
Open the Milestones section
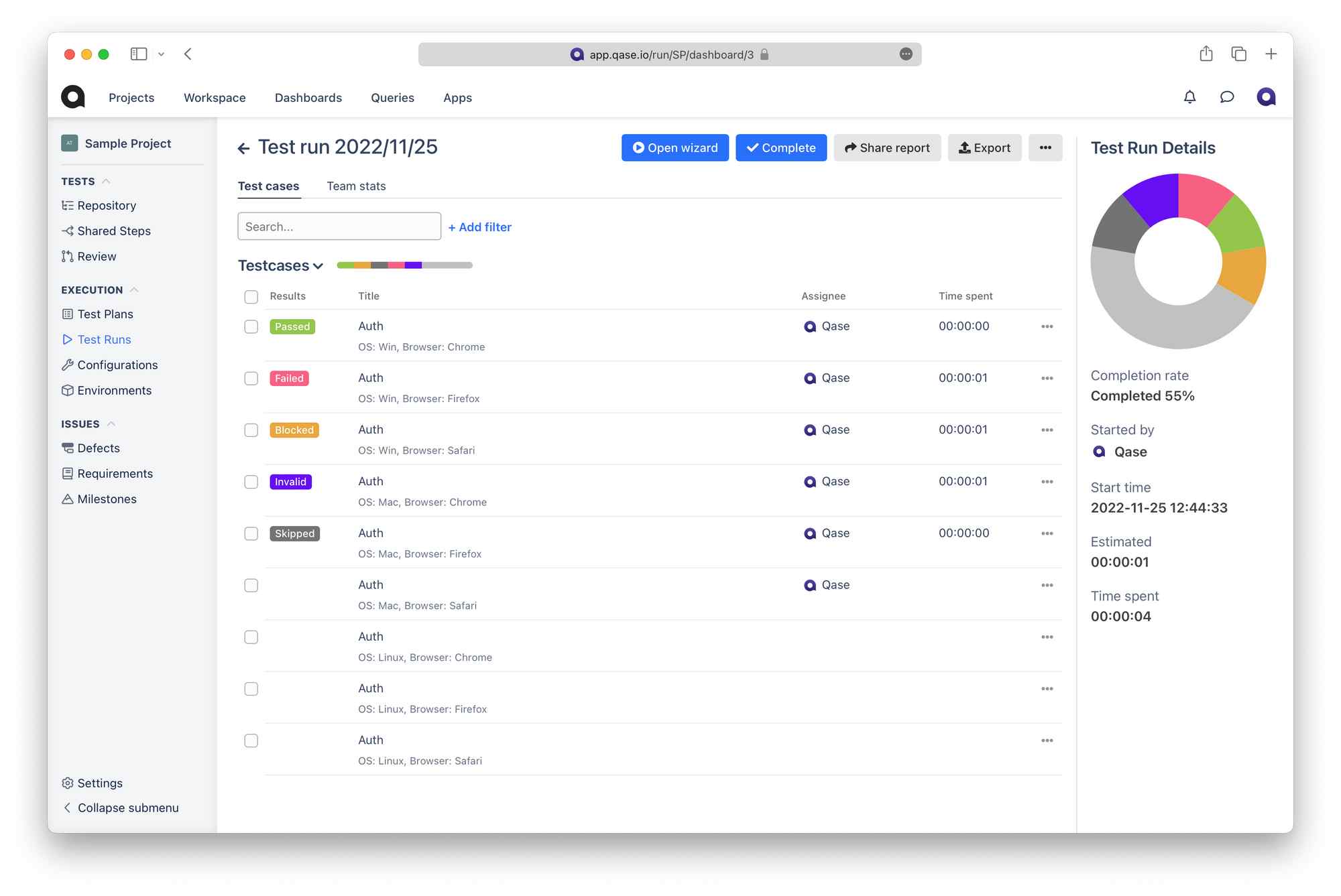[x=107, y=499]
